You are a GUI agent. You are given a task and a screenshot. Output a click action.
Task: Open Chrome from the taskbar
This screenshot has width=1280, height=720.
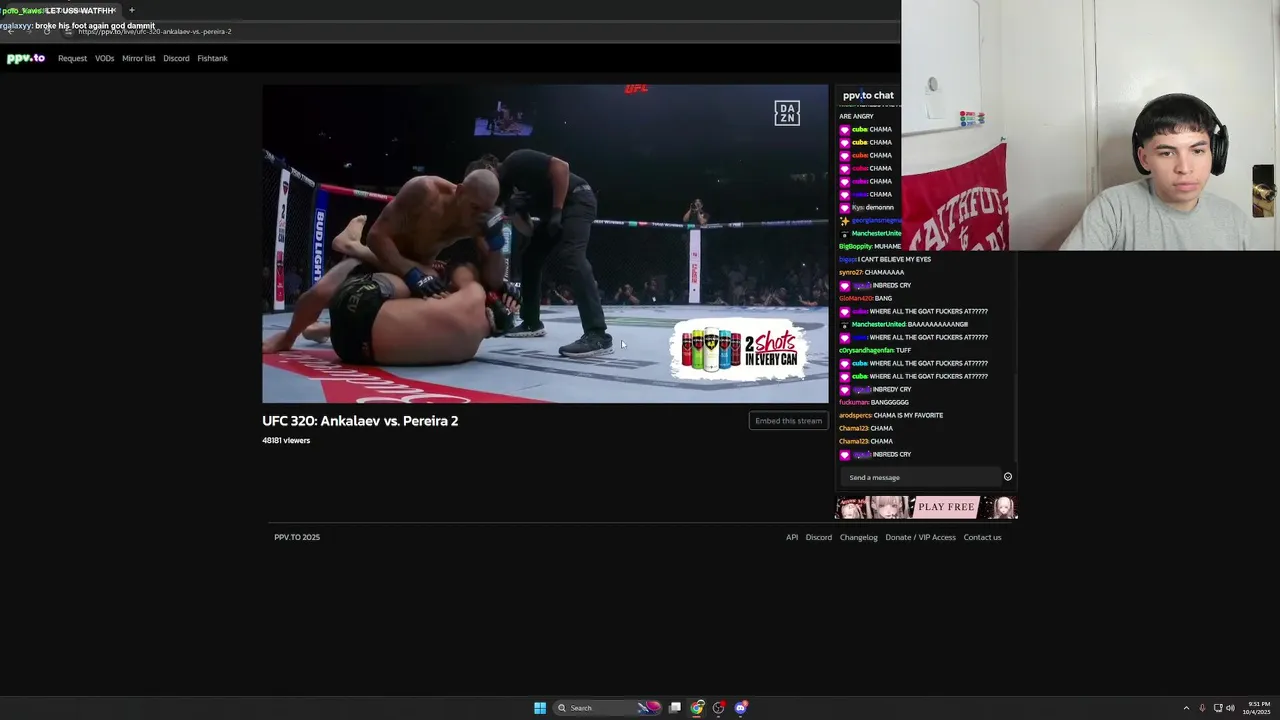tap(697, 708)
